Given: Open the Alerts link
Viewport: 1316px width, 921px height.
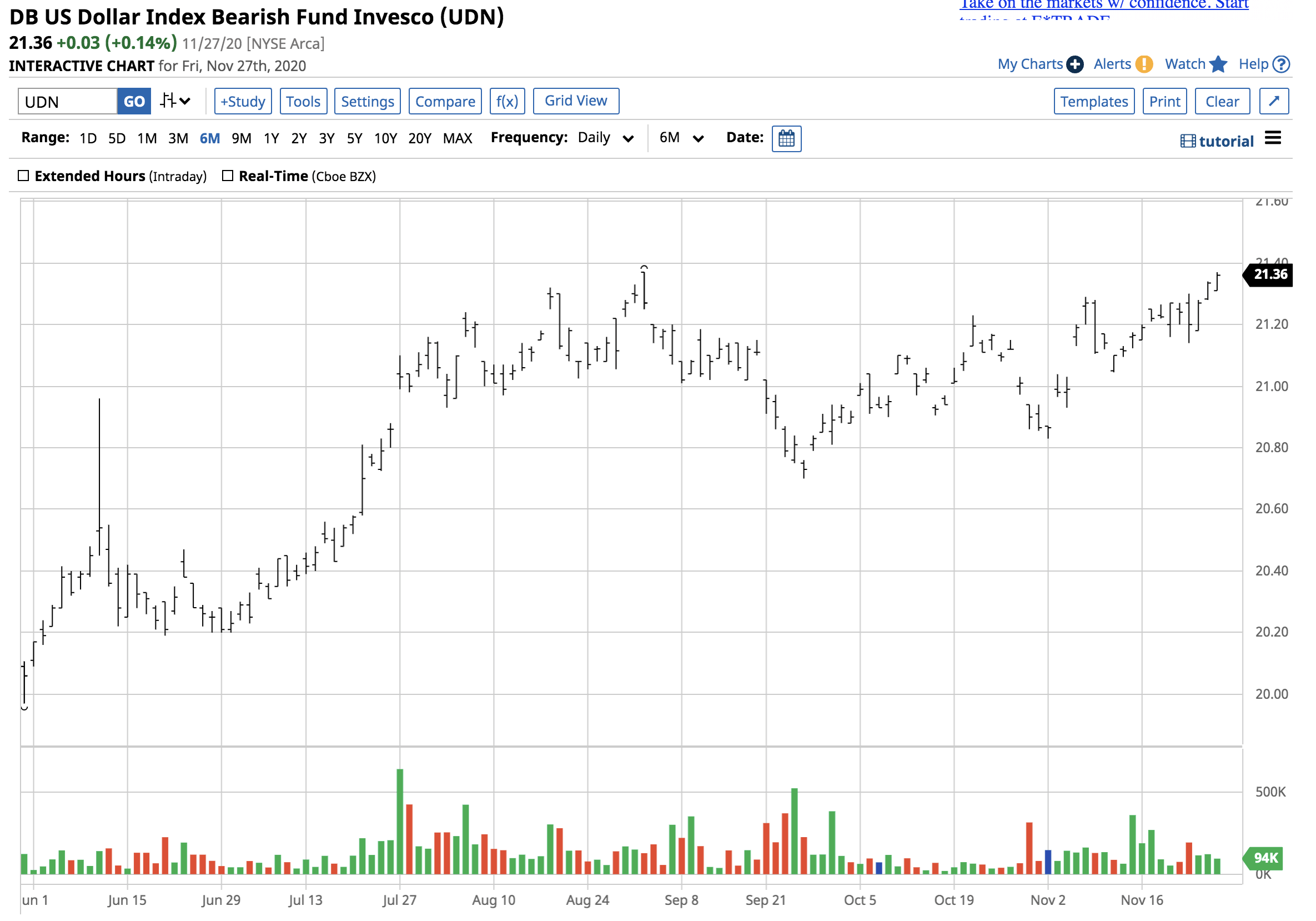Looking at the screenshot, I should 1112,64.
